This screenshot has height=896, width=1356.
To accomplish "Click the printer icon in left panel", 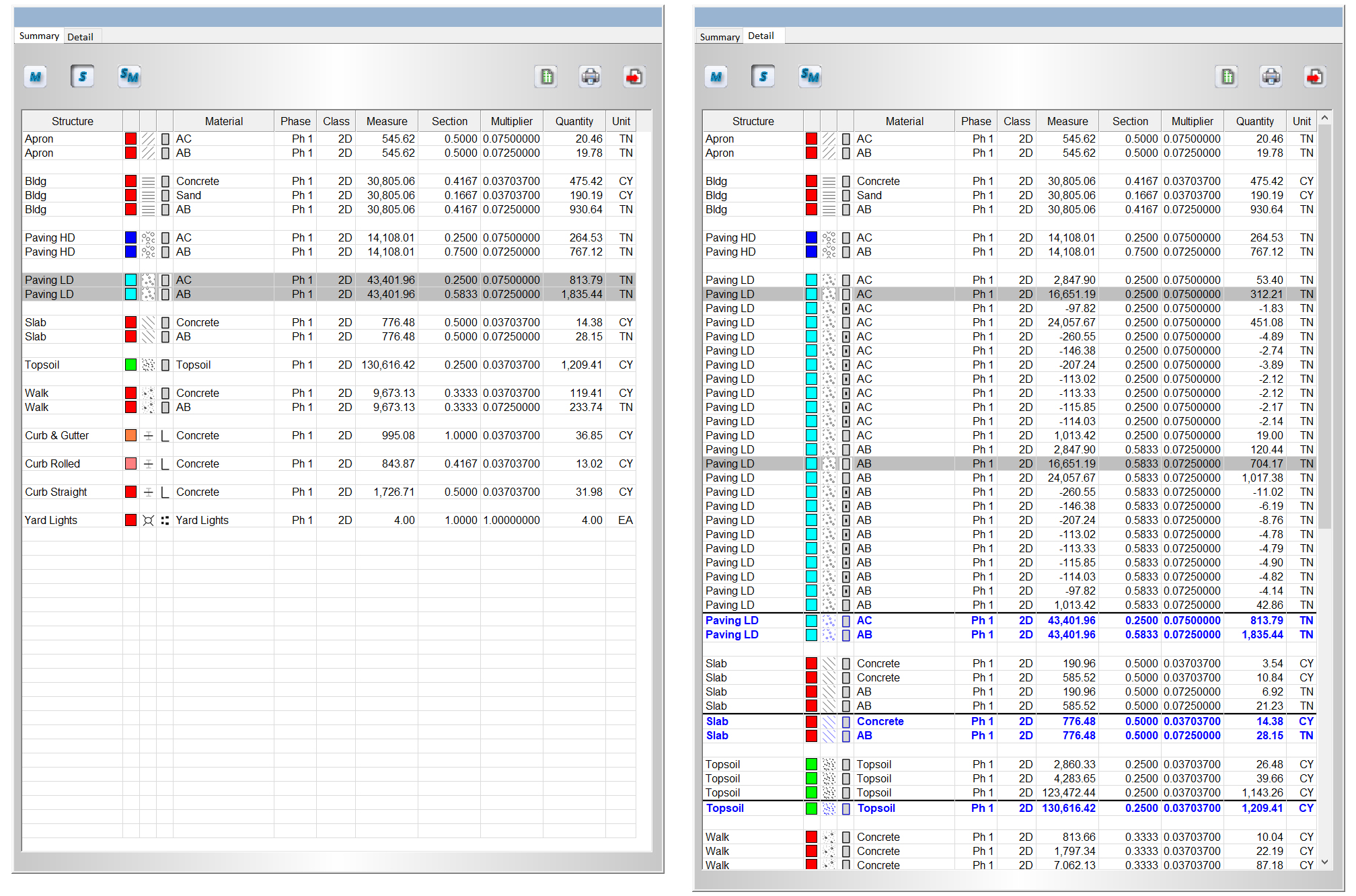I will 590,77.
